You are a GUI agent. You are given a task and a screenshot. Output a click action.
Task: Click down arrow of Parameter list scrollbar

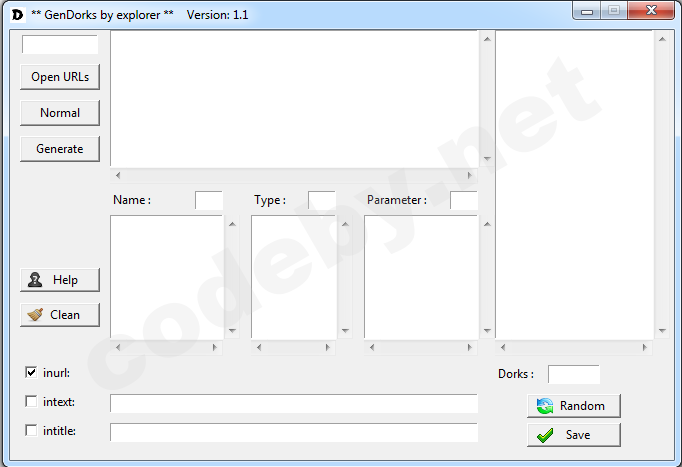click(487, 331)
